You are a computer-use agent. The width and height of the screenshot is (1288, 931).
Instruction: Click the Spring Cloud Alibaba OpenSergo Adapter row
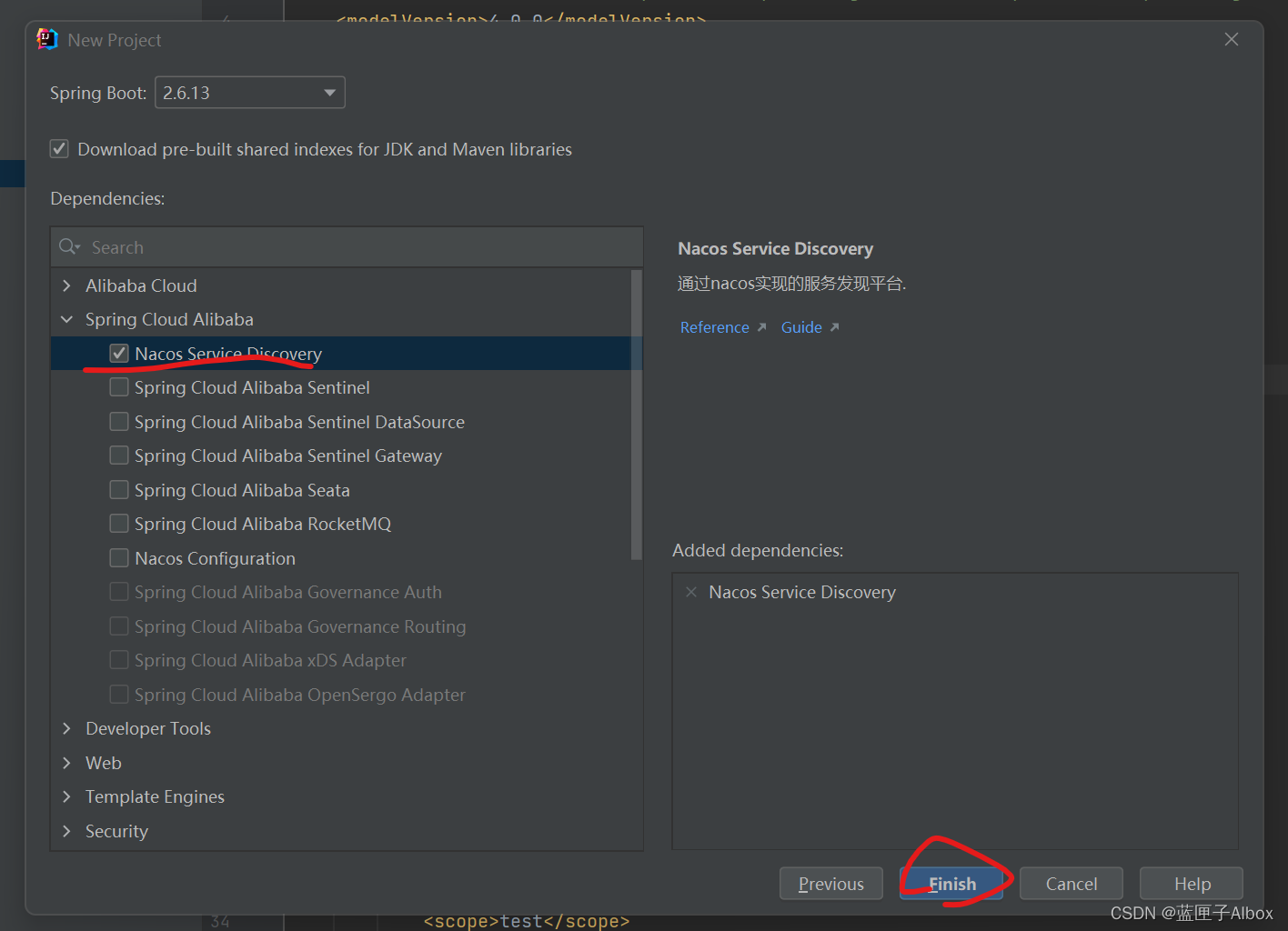[347, 695]
